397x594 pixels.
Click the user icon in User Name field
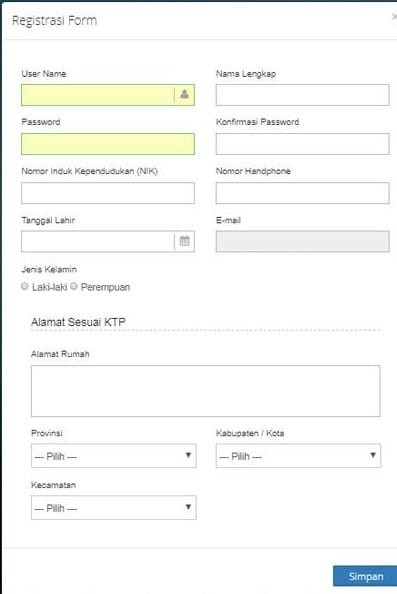click(x=184, y=94)
